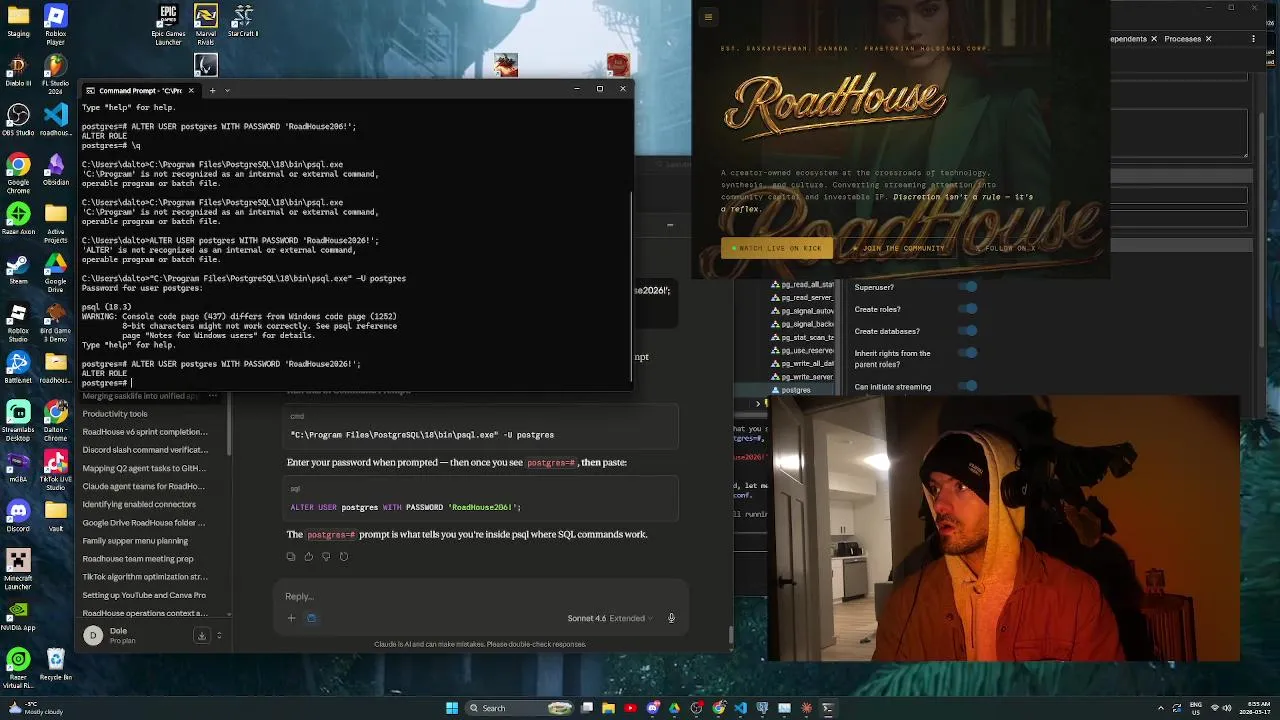This screenshot has height=720, width=1280.
Task: Click the Command Prompt vertical scrollbar
Action: pyautogui.click(x=631, y=284)
